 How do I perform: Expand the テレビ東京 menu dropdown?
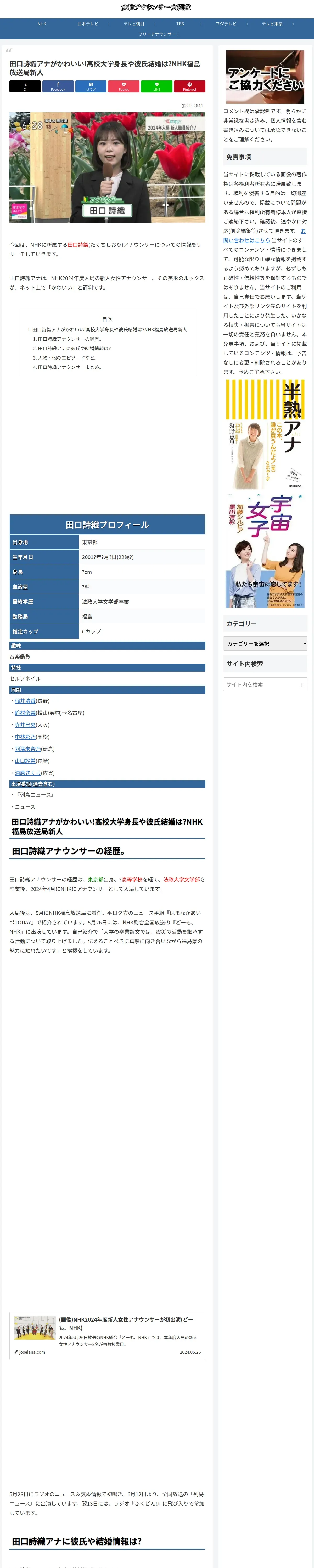coord(293,24)
